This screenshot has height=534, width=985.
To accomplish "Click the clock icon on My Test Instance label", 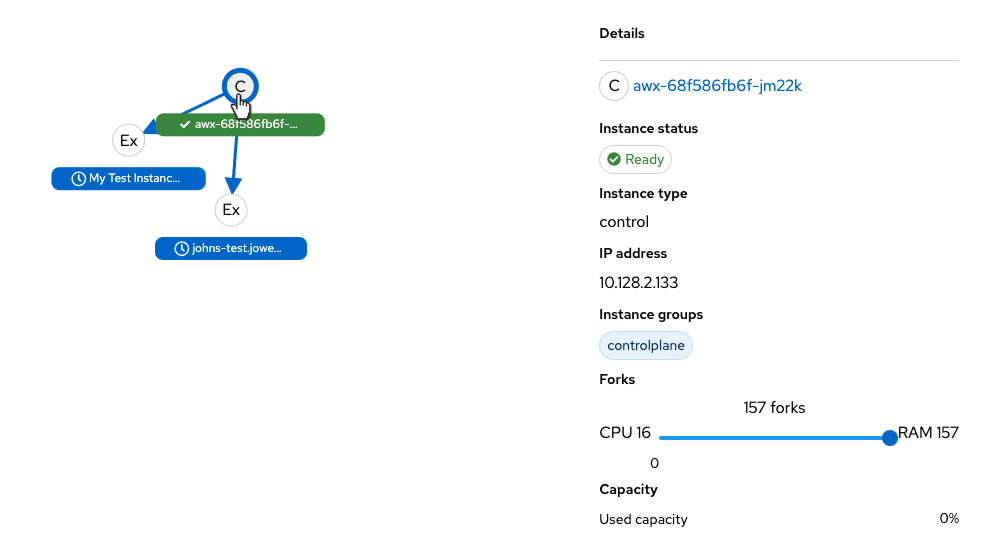I will point(79,178).
